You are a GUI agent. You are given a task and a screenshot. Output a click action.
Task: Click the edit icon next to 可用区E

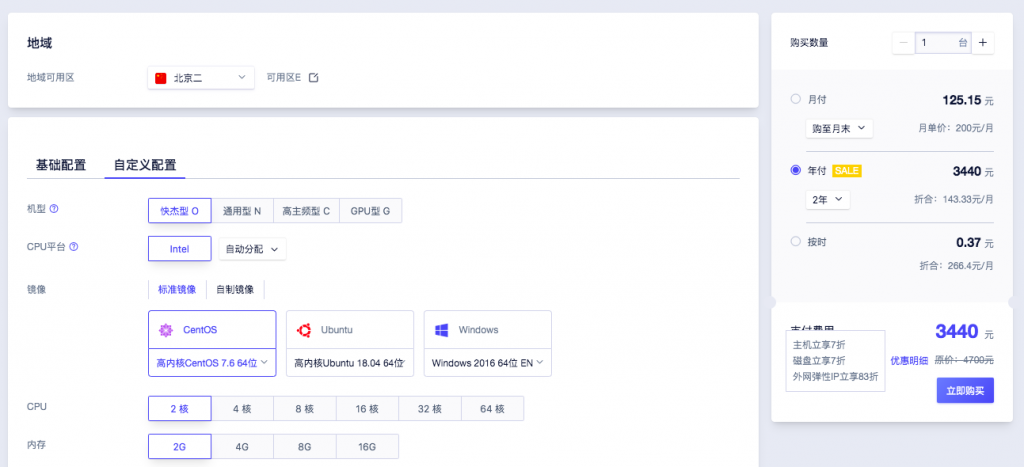[x=313, y=78]
